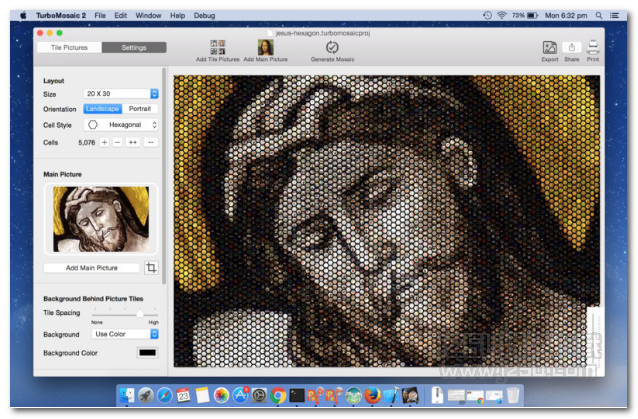The height and width of the screenshot is (419, 638).
Task: Open Launchpad rocket in the dock
Action: pos(145,395)
